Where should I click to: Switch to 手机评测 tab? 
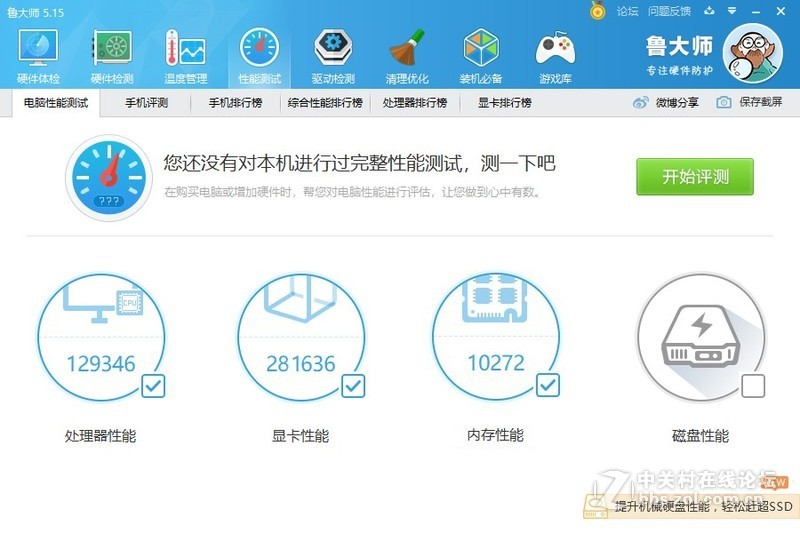point(146,103)
